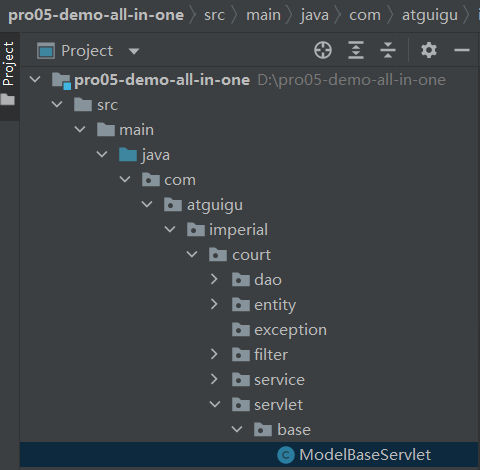Click main in the breadcrumb bar
The image size is (480, 470).
click(x=263, y=15)
